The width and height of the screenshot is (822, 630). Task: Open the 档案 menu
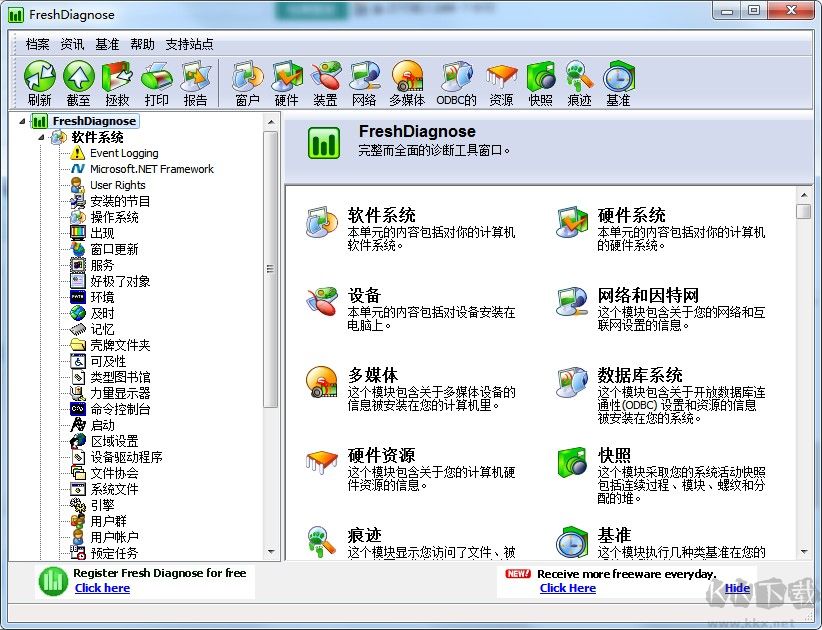(37, 43)
